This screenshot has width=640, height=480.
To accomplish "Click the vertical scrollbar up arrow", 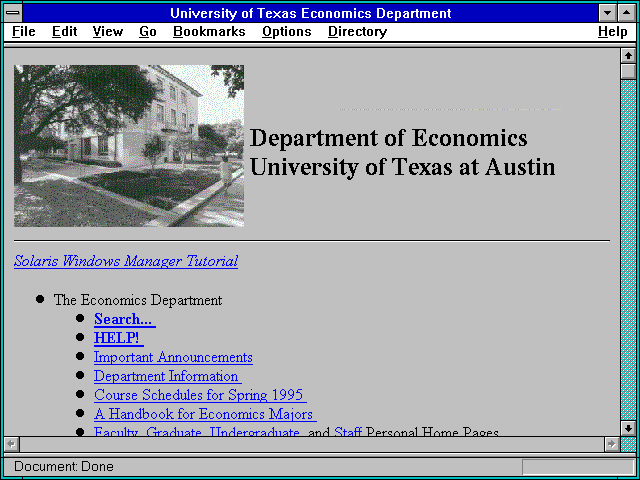I will pyautogui.click(x=628, y=56).
